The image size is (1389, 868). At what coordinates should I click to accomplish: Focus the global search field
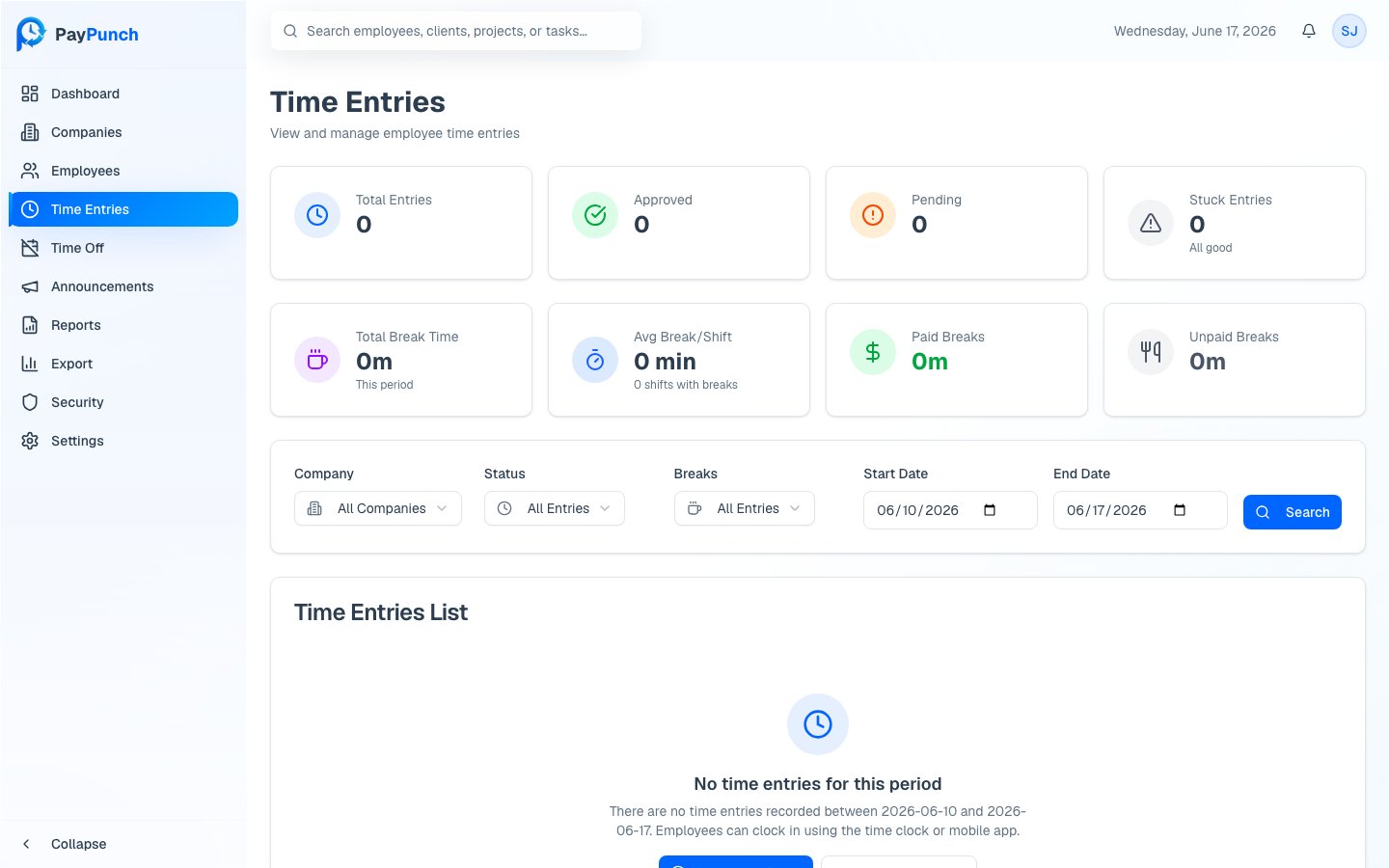(455, 31)
